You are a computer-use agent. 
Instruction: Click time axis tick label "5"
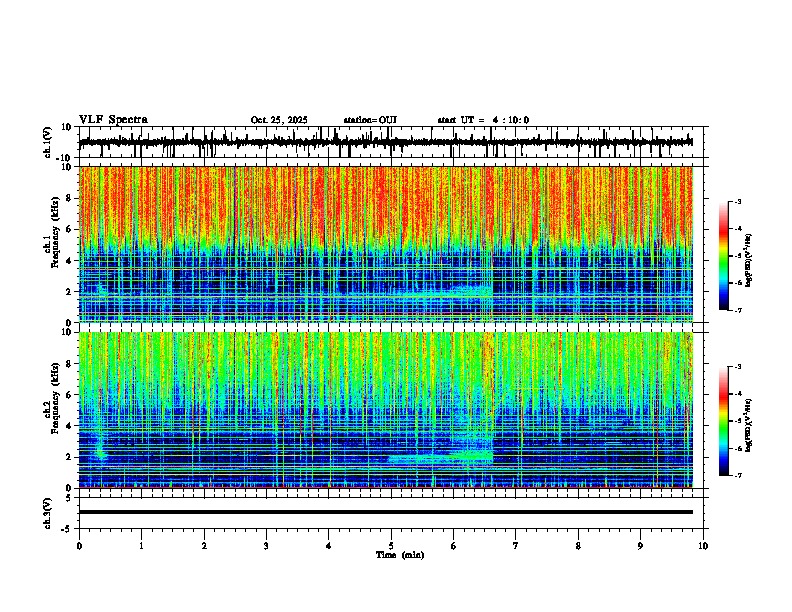[391, 546]
